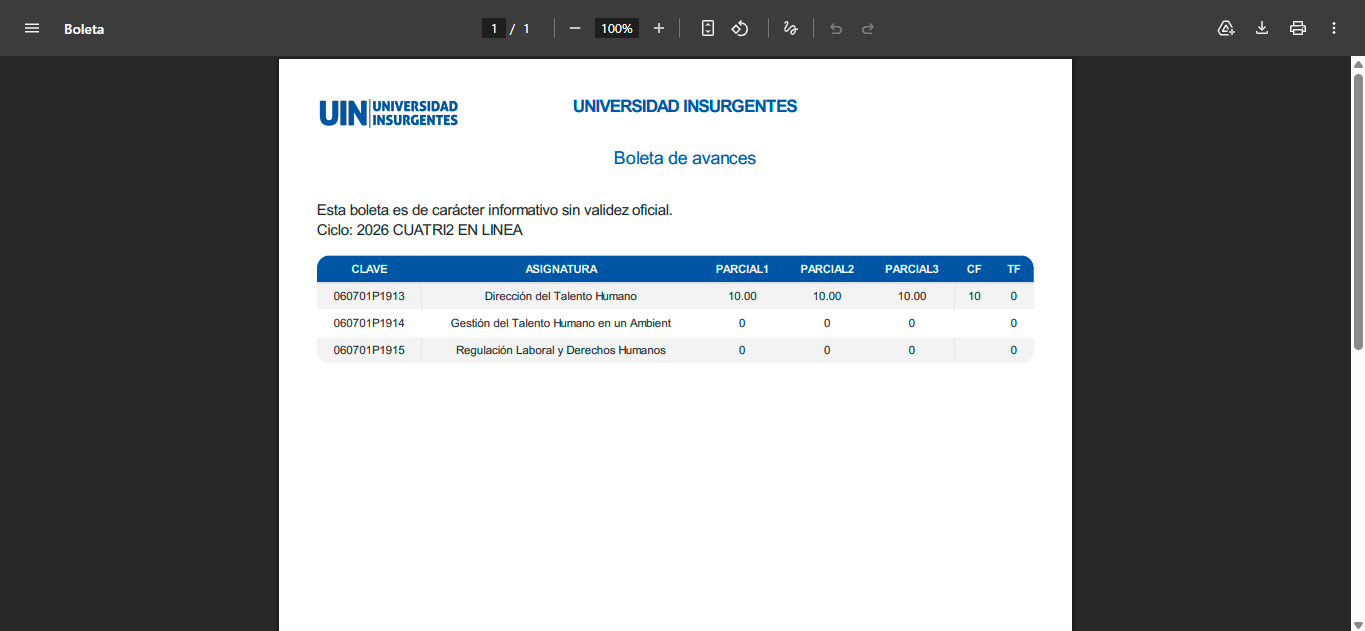Image resolution: width=1365 pixels, height=631 pixels.
Task: Download the Boleta PDF file
Action: (1262, 28)
